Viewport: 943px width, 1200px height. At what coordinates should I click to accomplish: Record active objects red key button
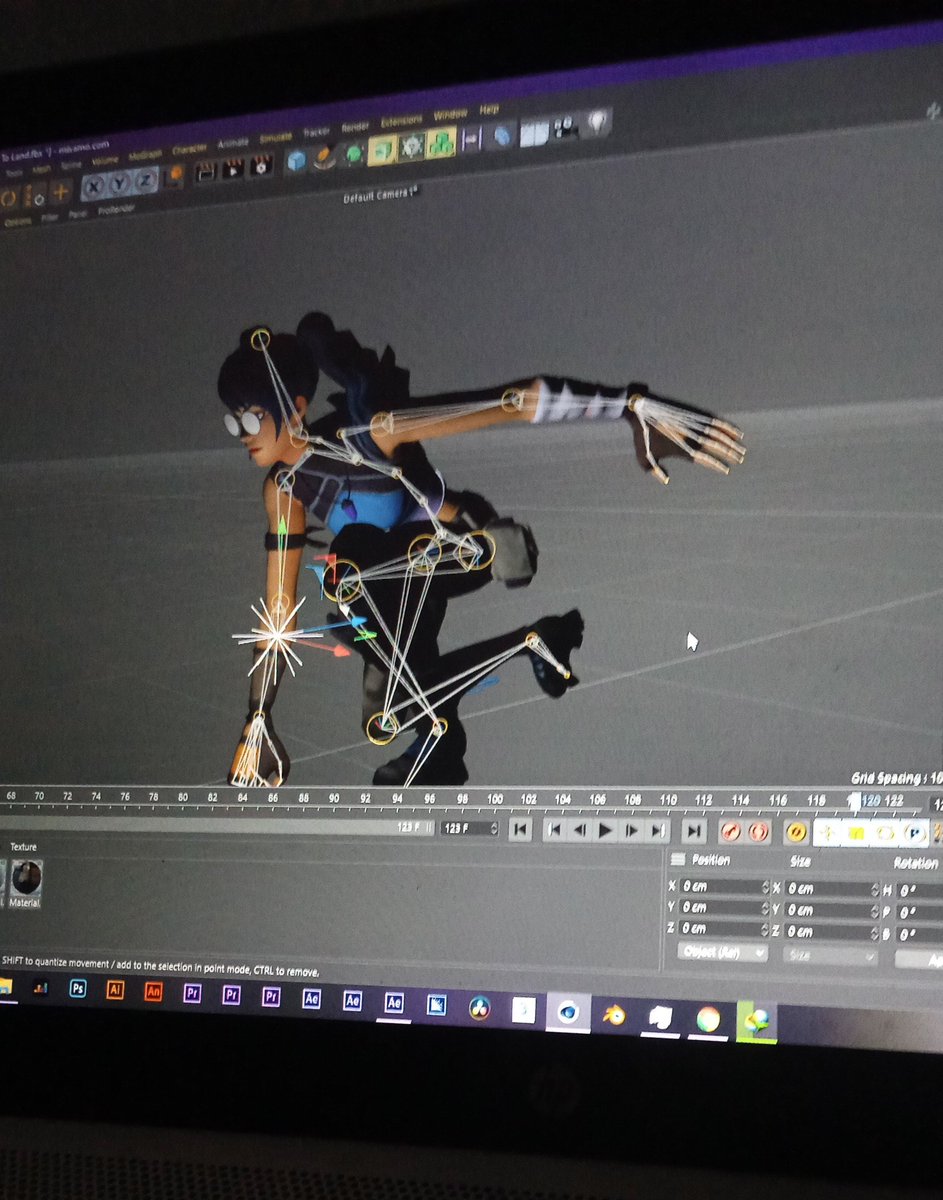point(731,830)
